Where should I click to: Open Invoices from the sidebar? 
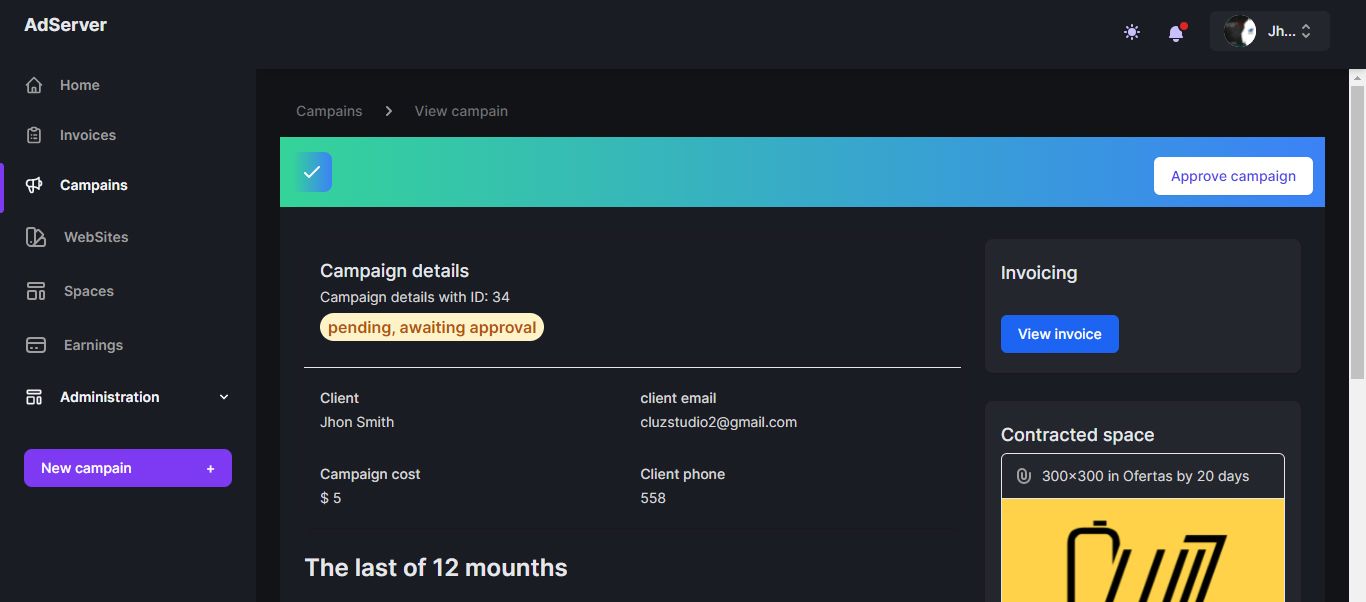click(88, 136)
